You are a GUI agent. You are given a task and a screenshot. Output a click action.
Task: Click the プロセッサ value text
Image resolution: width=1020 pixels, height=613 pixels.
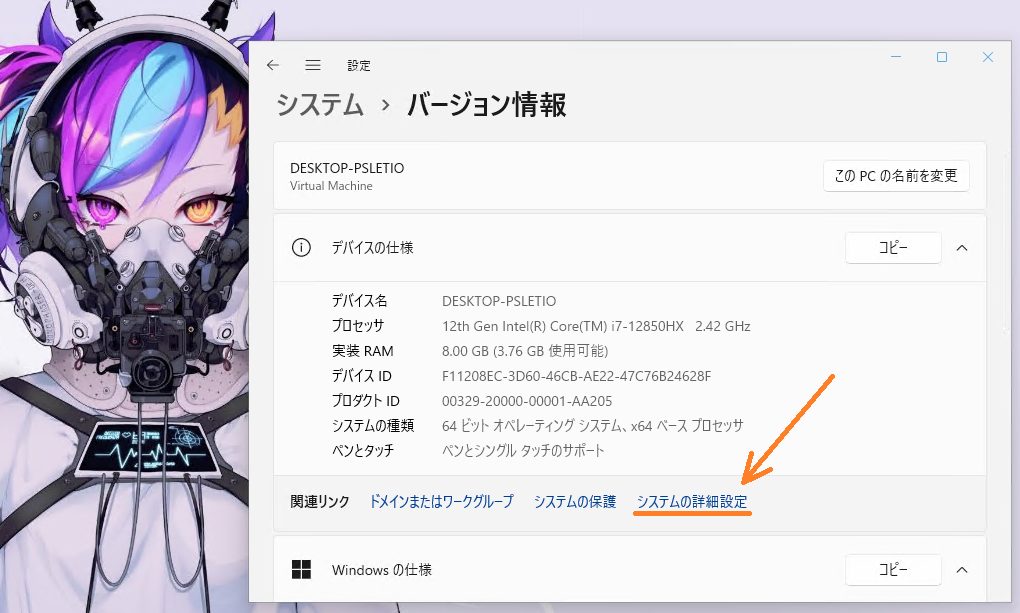click(x=596, y=326)
